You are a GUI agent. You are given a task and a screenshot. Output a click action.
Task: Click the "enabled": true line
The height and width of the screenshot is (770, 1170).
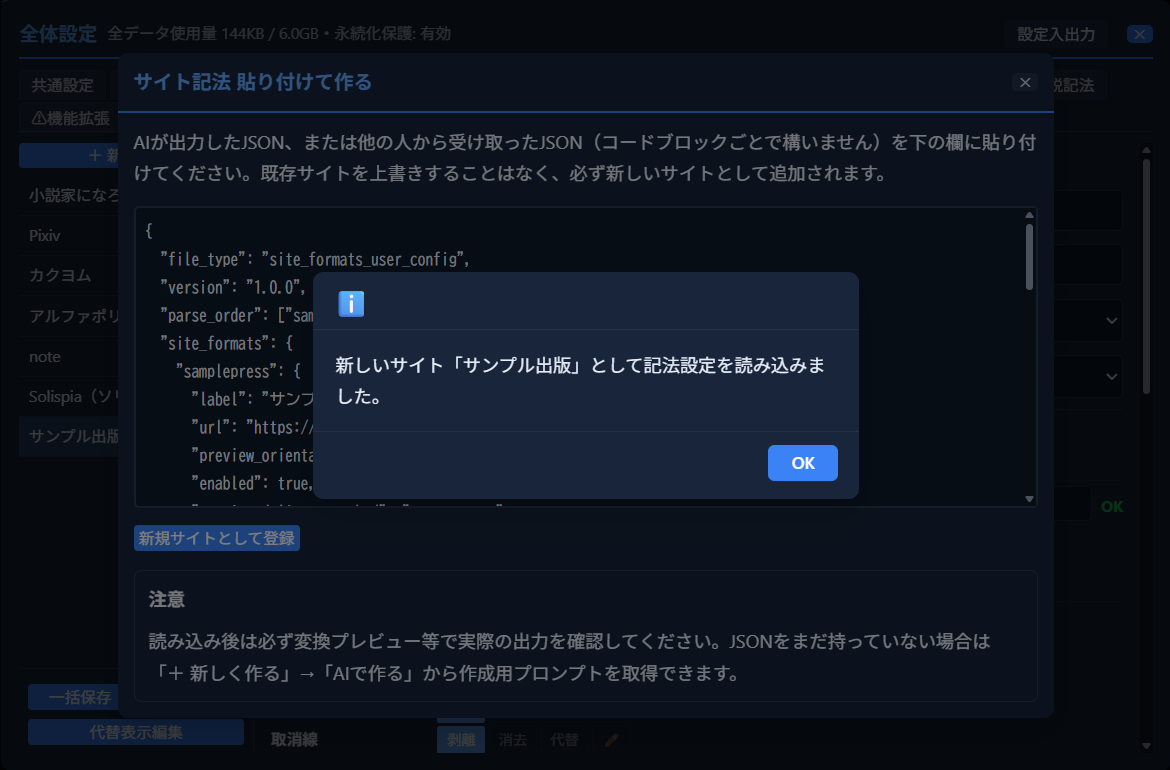pos(251,483)
